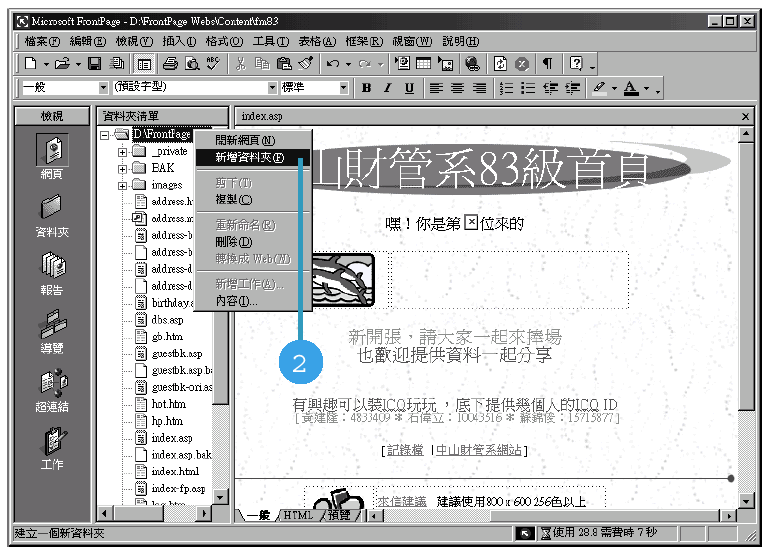
Task: Click the ABC spelling check icon
Action: coord(213,63)
